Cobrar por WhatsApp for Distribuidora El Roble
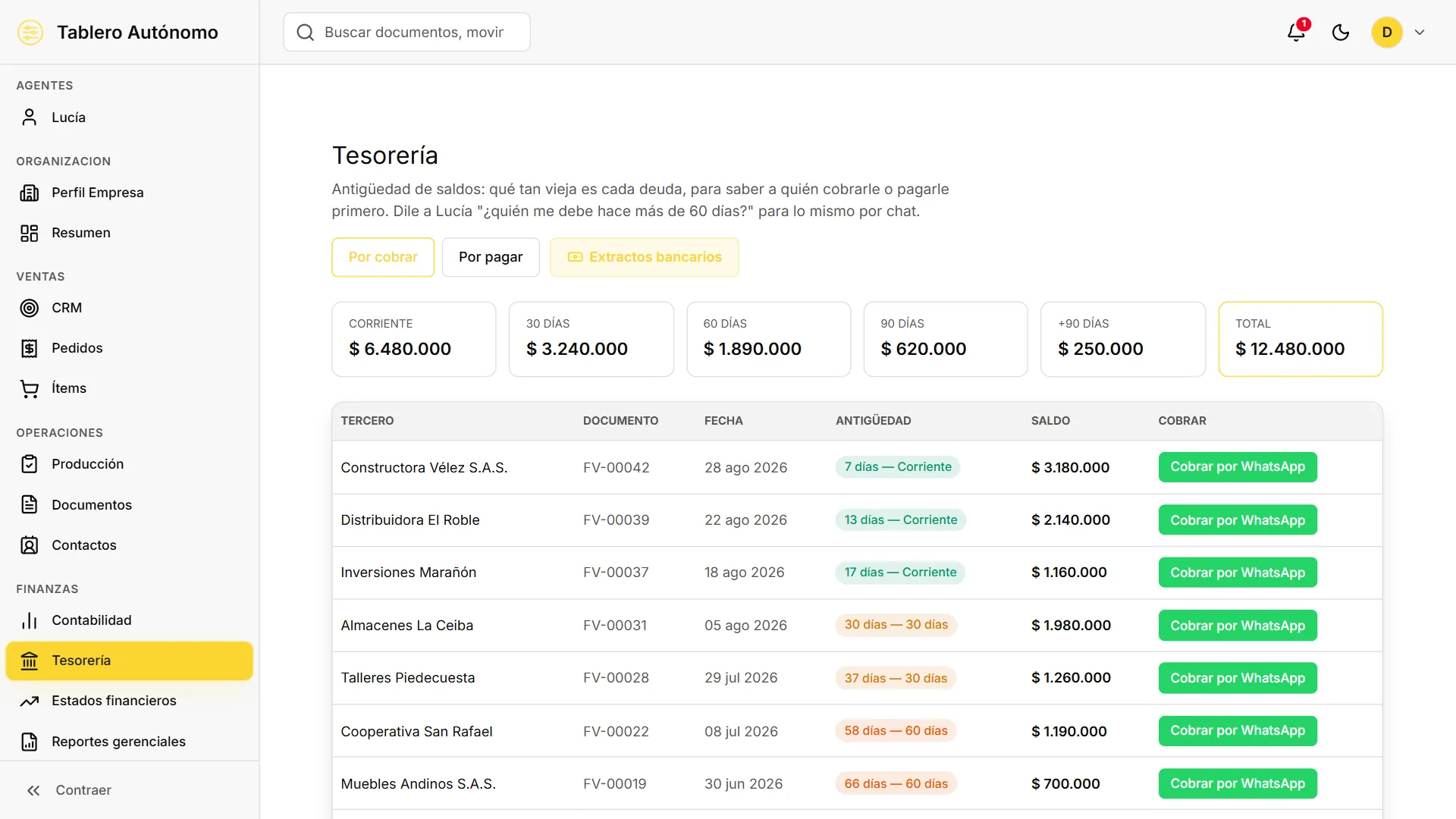Screen dimensions: 1456x819 (x=1238, y=520)
